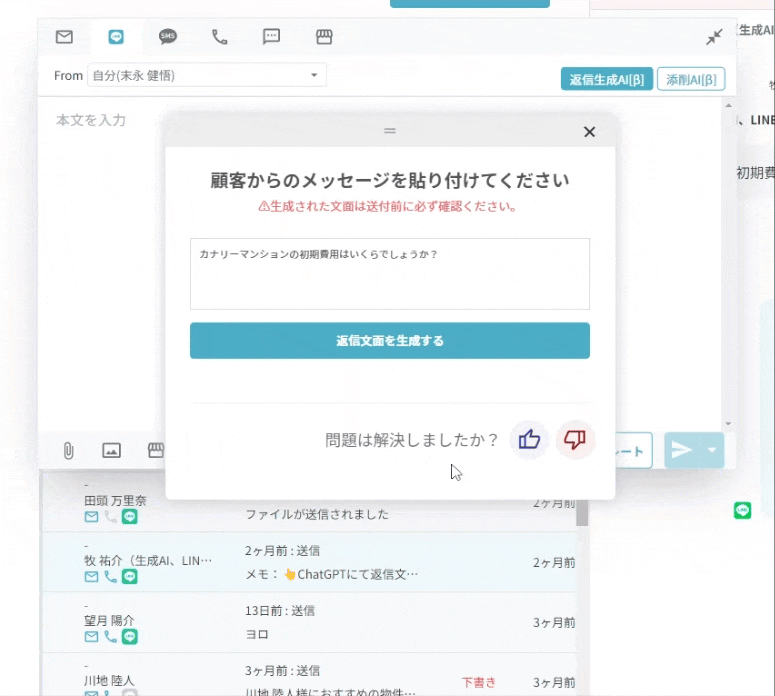775x696 pixels.
Task: Open the chat bubble message icon
Action: pos(271,37)
